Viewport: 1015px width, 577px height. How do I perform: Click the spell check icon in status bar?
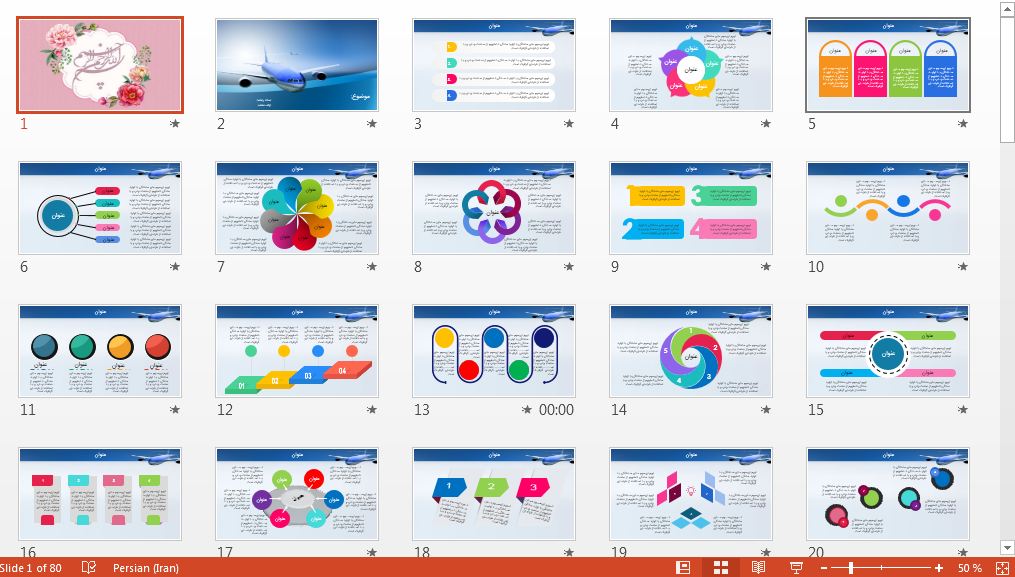(89, 568)
